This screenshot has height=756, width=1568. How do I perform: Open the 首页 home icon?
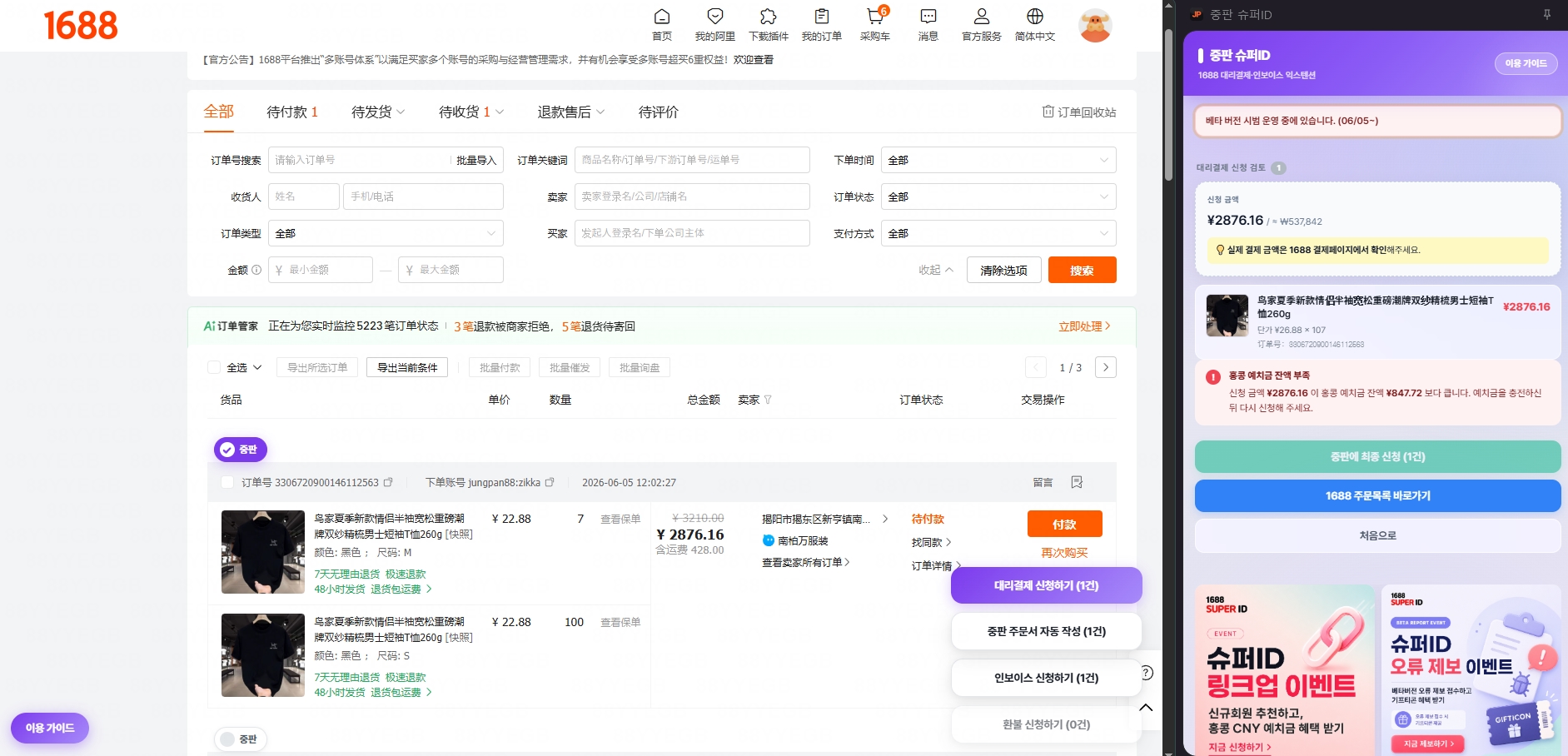tap(662, 17)
